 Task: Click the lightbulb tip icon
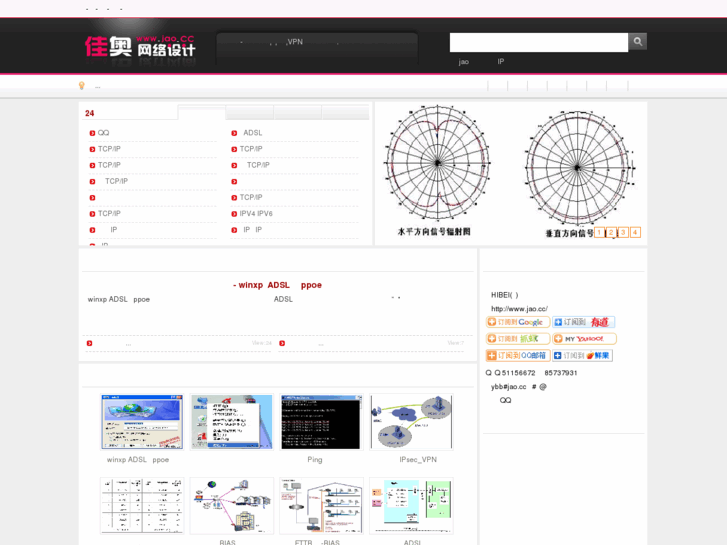pyautogui.click(x=82, y=85)
